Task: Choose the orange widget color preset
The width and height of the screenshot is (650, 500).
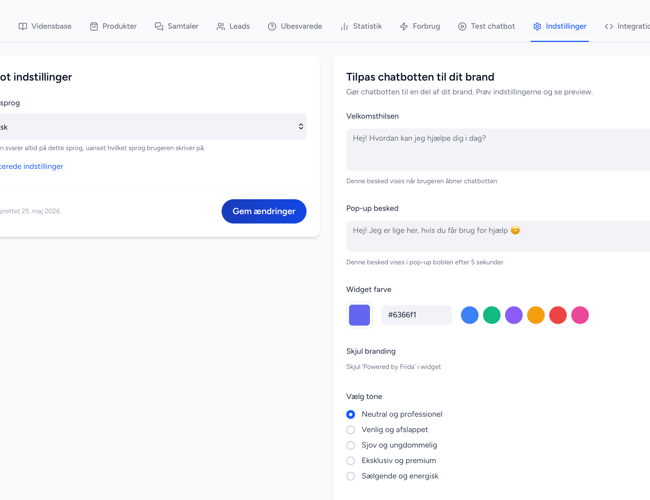Action: pyautogui.click(x=536, y=315)
